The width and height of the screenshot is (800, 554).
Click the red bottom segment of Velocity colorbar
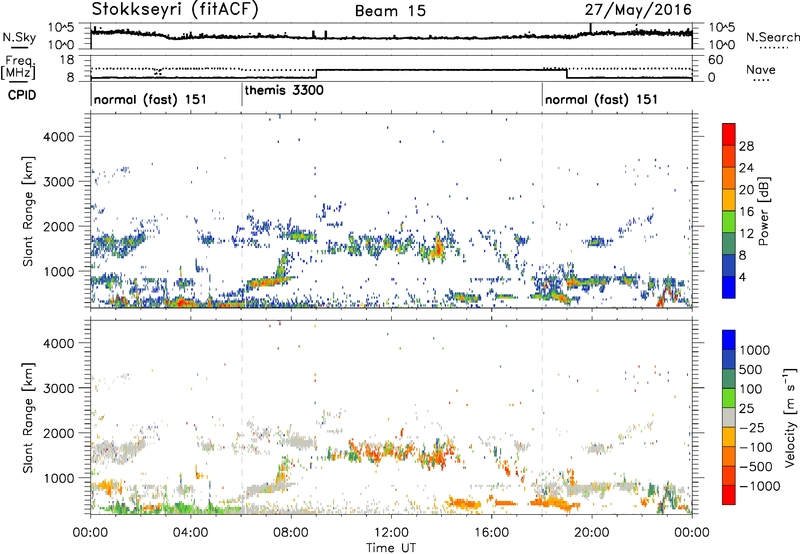coord(729,495)
